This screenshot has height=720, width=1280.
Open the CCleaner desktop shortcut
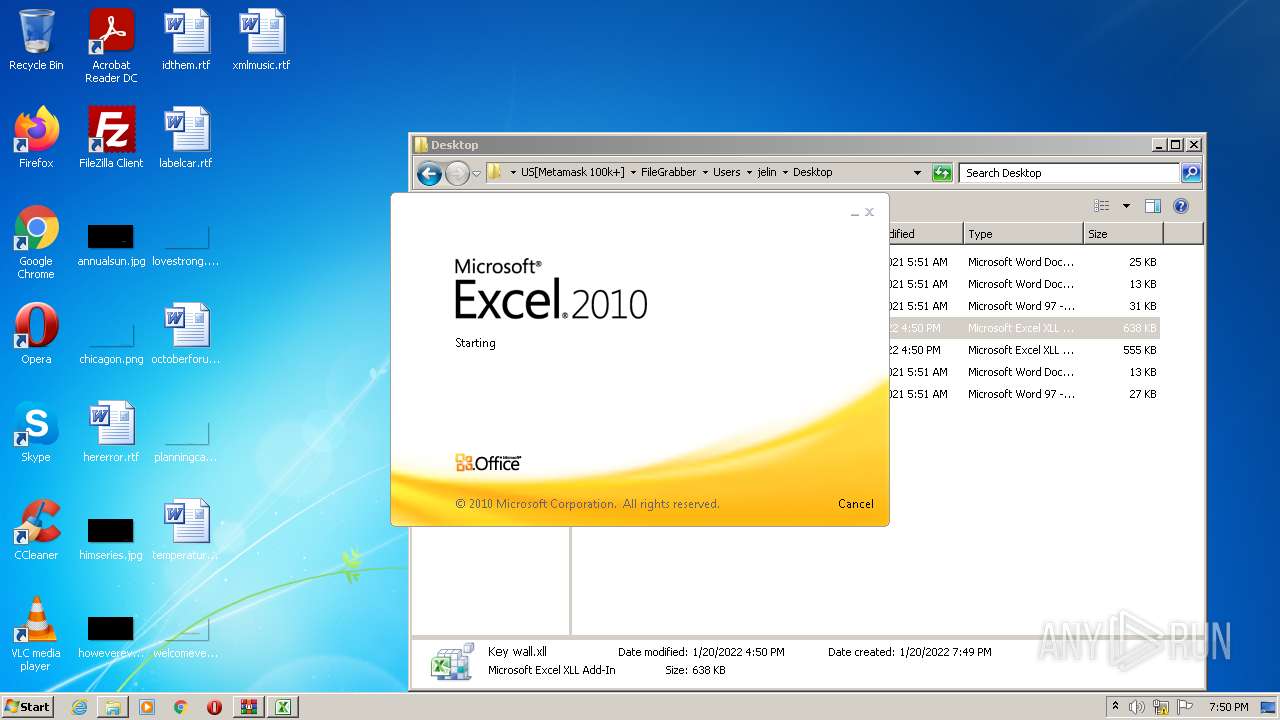[36, 530]
